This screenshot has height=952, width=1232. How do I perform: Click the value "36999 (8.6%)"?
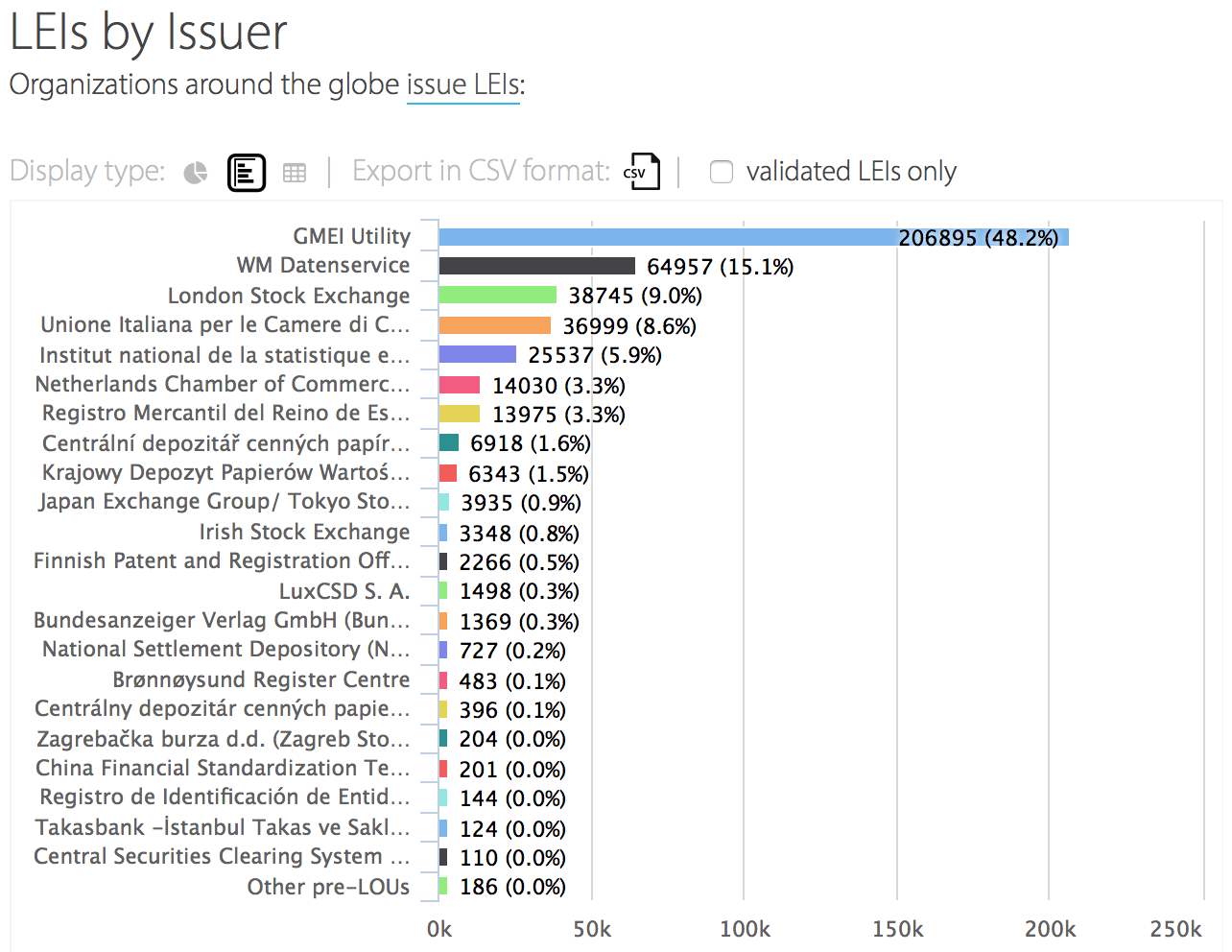click(x=629, y=326)
